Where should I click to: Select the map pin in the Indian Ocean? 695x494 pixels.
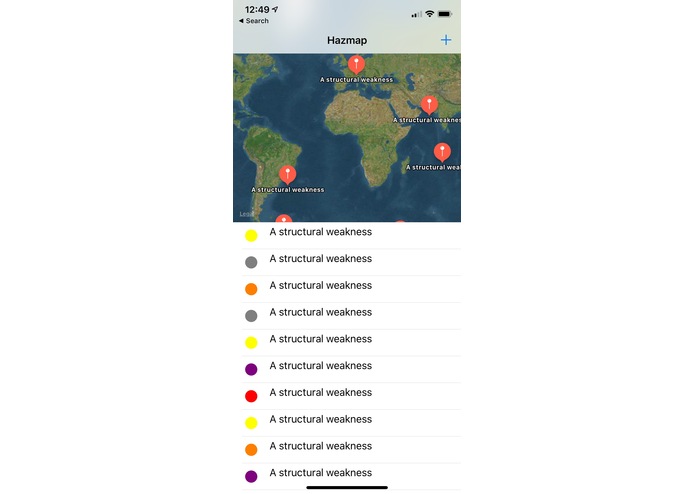pyautogui.click(x=442, y=152)
